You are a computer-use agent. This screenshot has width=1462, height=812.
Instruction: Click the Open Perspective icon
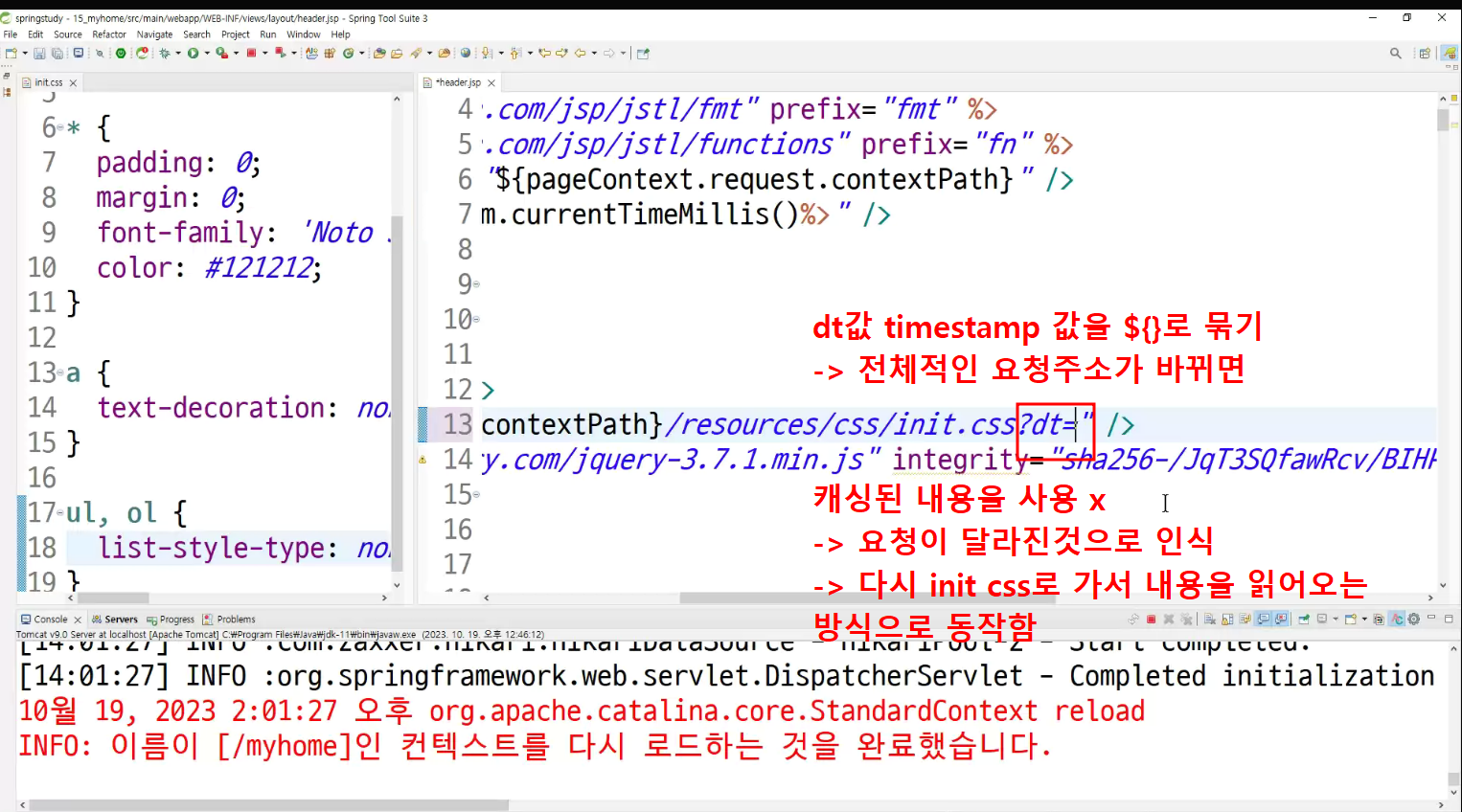1425,53
